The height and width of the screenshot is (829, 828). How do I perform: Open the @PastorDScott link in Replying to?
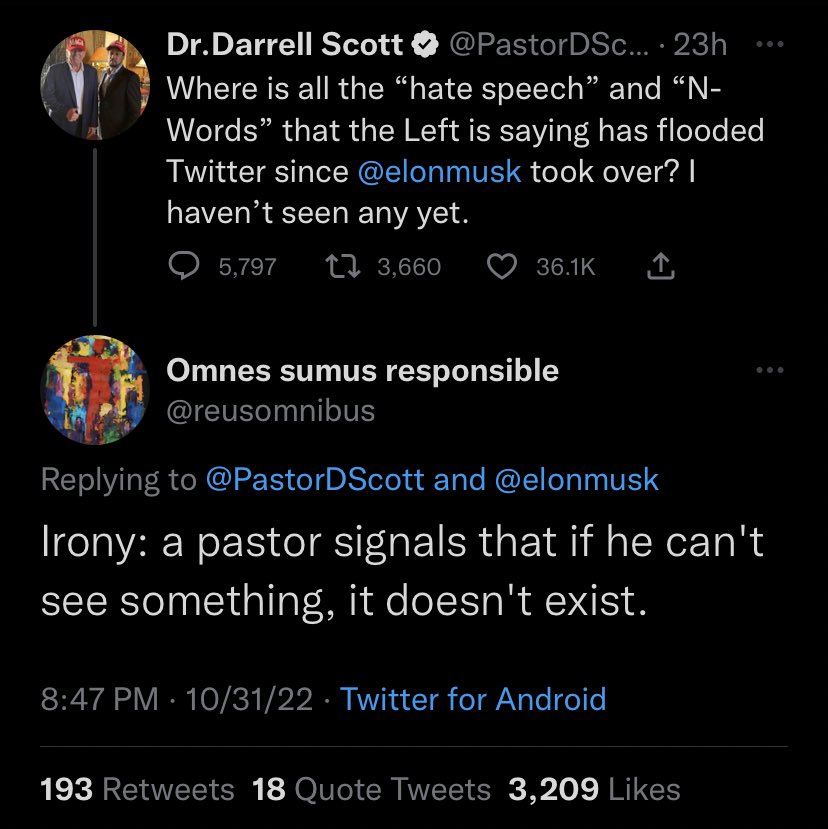315,479
